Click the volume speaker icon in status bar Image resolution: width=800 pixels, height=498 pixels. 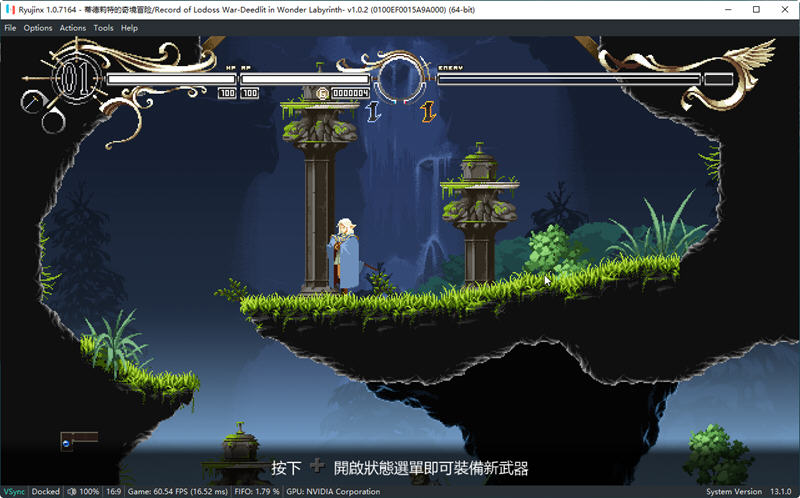pos(72,491)
